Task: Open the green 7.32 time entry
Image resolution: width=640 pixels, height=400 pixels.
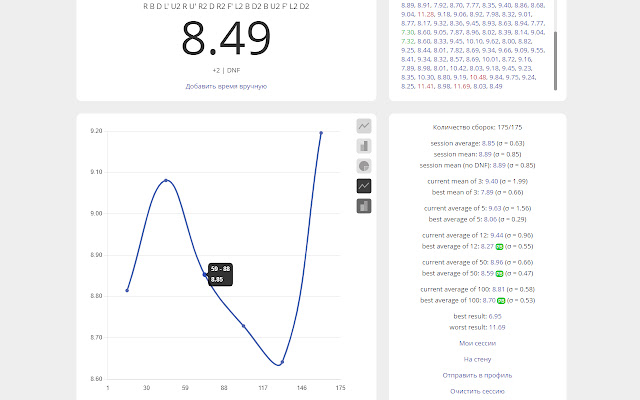Action: point(408,41)
